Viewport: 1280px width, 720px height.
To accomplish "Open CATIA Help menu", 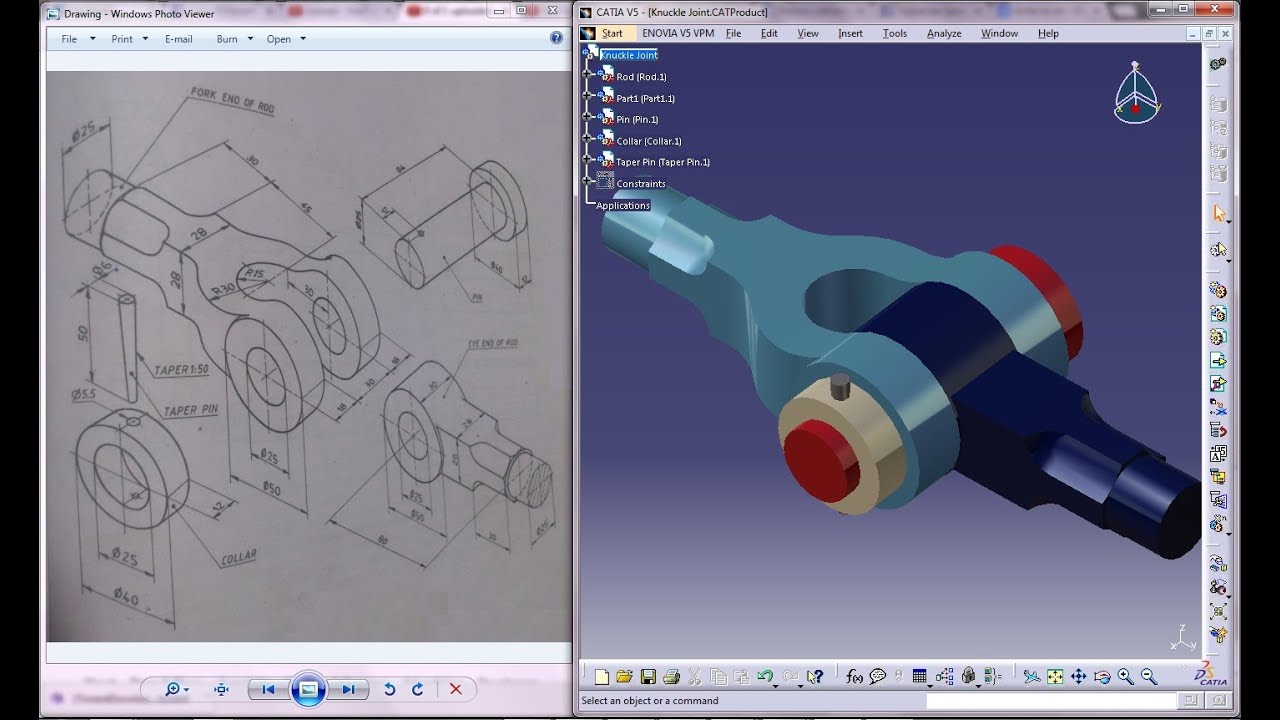I will (x=1048, y=33).
